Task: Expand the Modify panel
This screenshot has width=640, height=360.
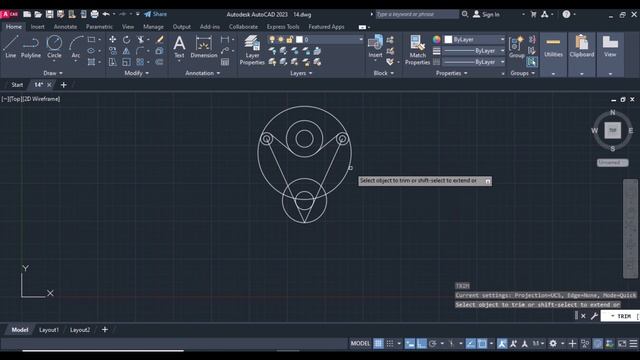Action: pos(137,73)
